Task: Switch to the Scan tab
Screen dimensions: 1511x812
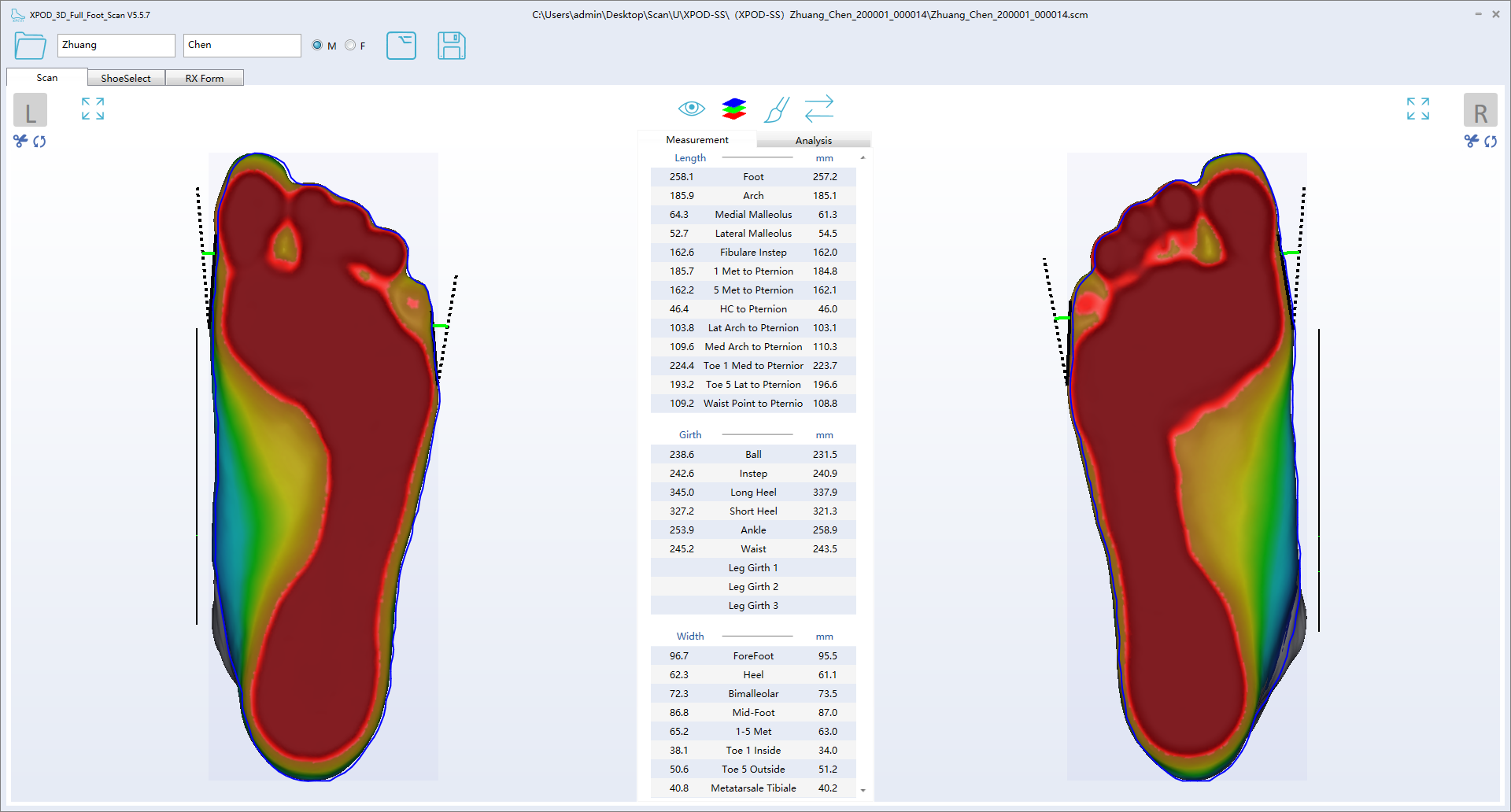Action: 47,77
